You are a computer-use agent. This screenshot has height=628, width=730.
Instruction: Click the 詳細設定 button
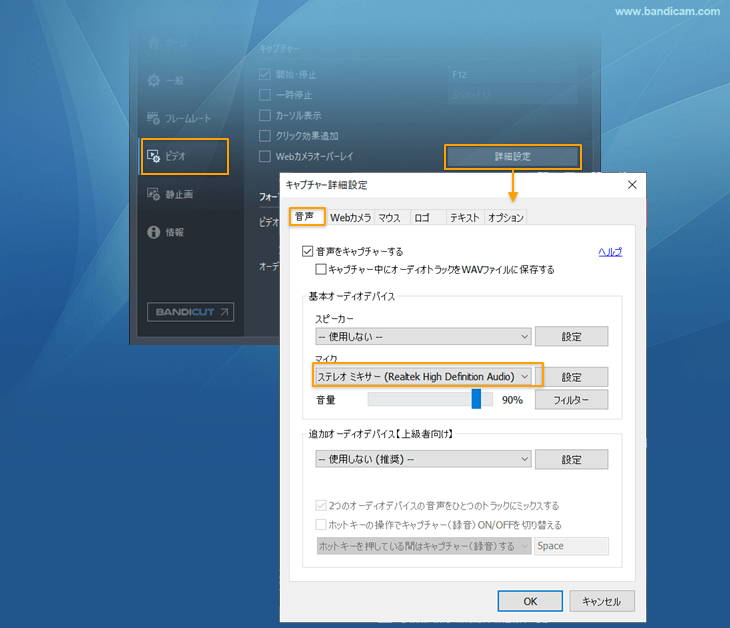click(x=513, y=156)
